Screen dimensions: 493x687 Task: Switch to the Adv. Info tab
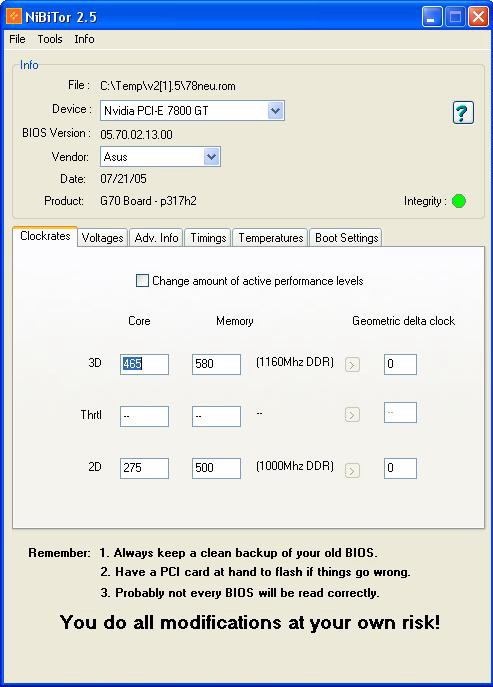click(156, 238)
